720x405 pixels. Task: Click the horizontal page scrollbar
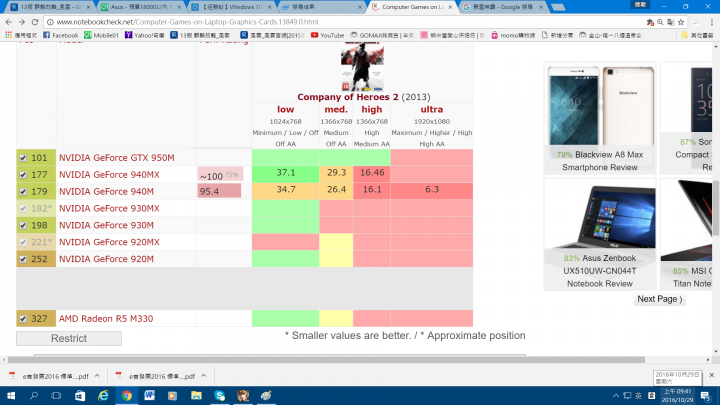326,360
